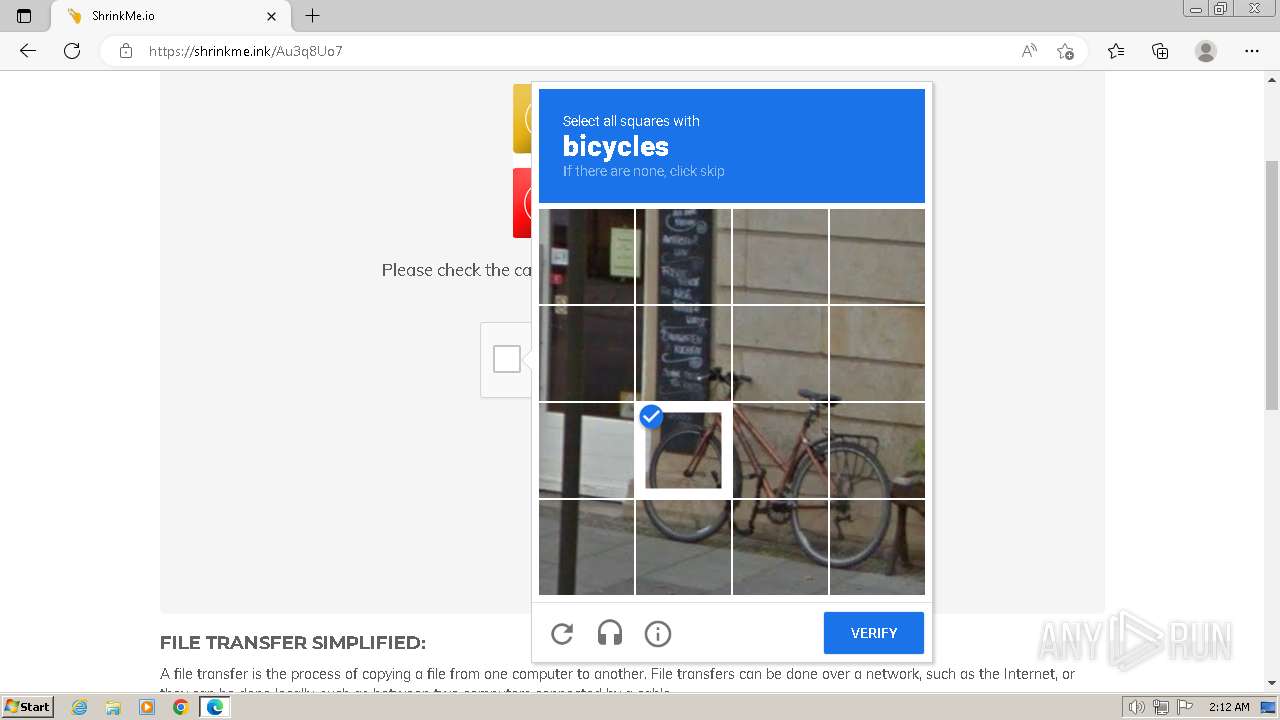Select top-left tile with shop door
Screen dimensions: 1280x720
click(587, 257)
